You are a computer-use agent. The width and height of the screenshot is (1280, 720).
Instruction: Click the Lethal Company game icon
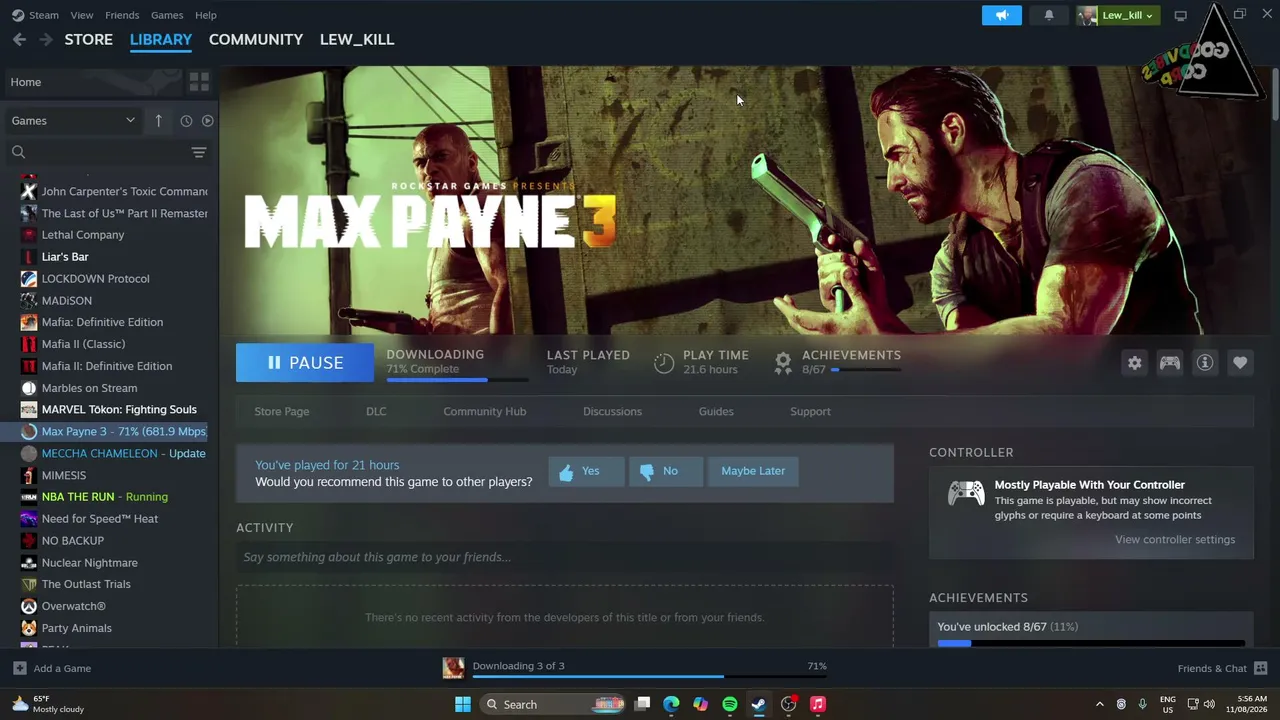pyautogui.click(x=28, y=235)
